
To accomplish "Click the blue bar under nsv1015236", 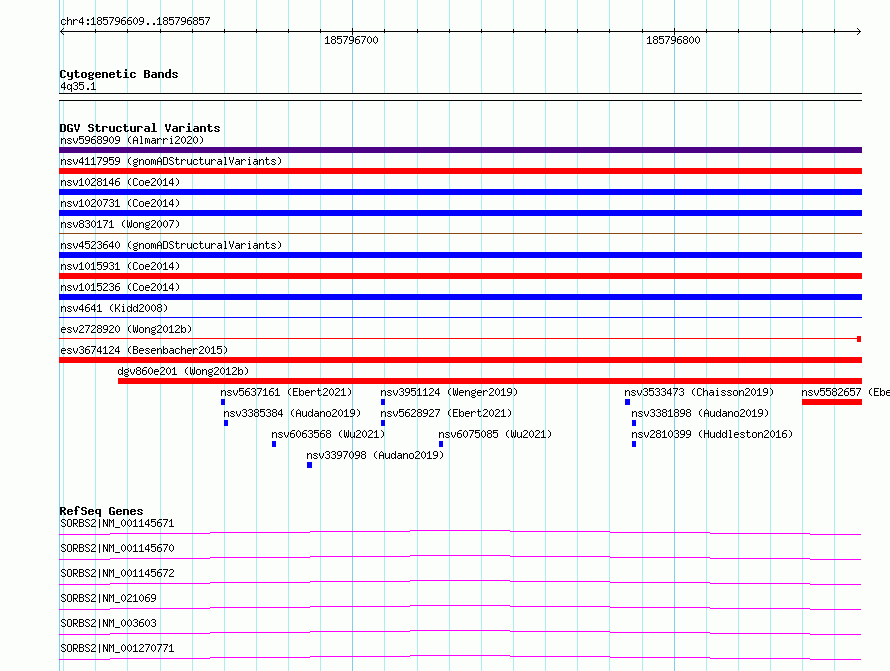I will point(460,297).
